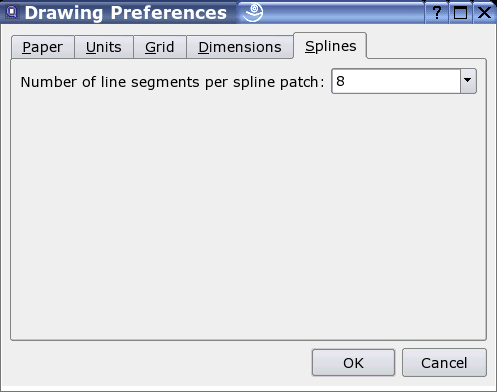Maximize the Drawing Preferences dialog

[x=460, y=13]
